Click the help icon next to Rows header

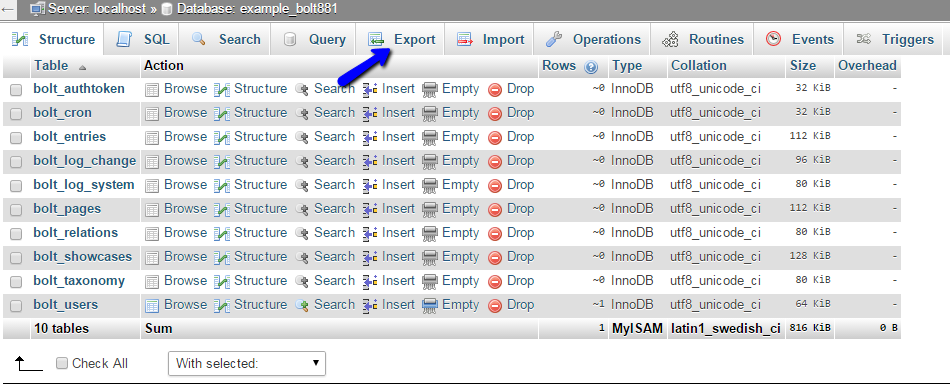tap(591, 67)
